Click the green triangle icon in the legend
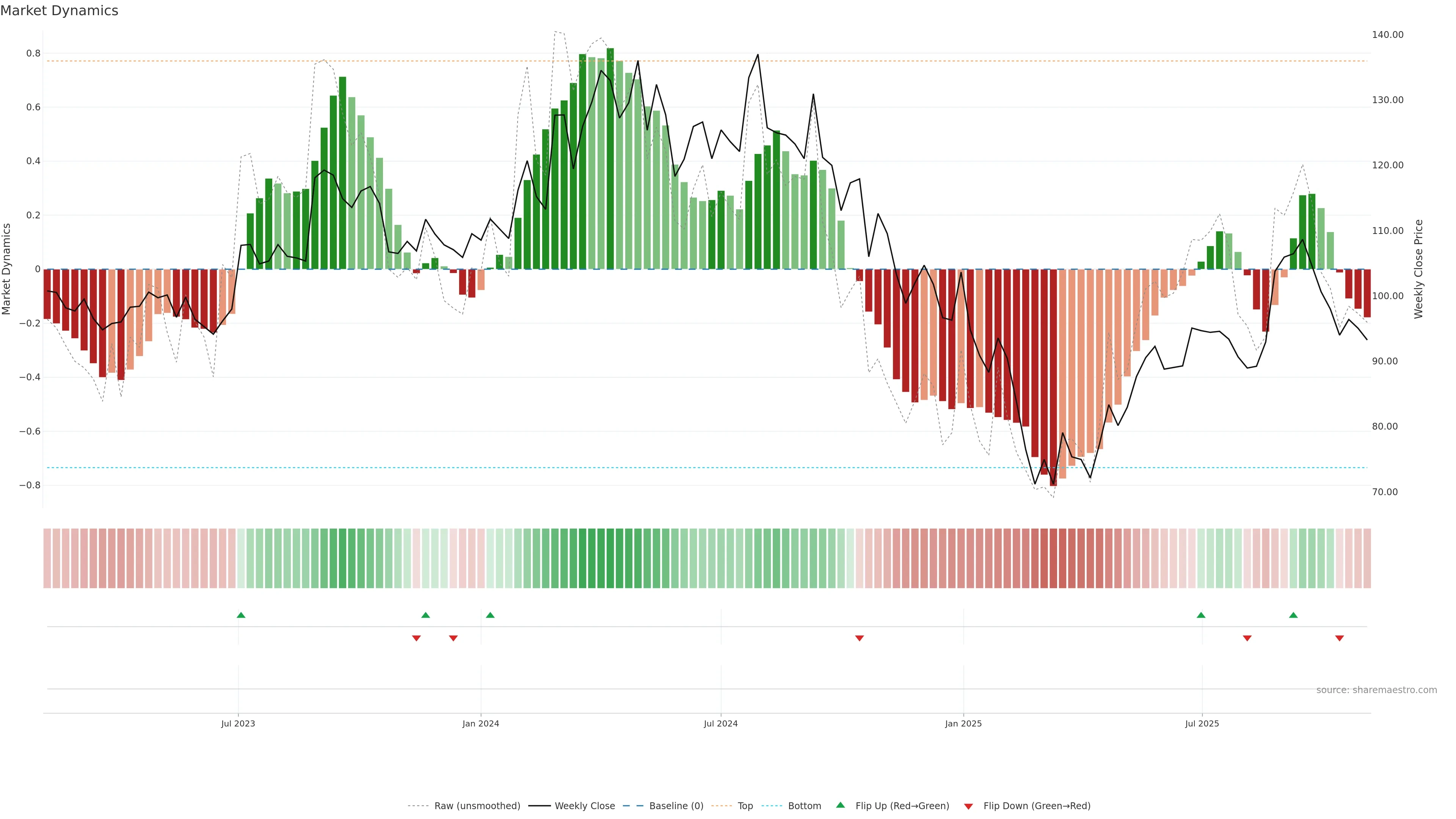Image resolution: width=1456 pixels, height=819 pixels. [841, 805]
